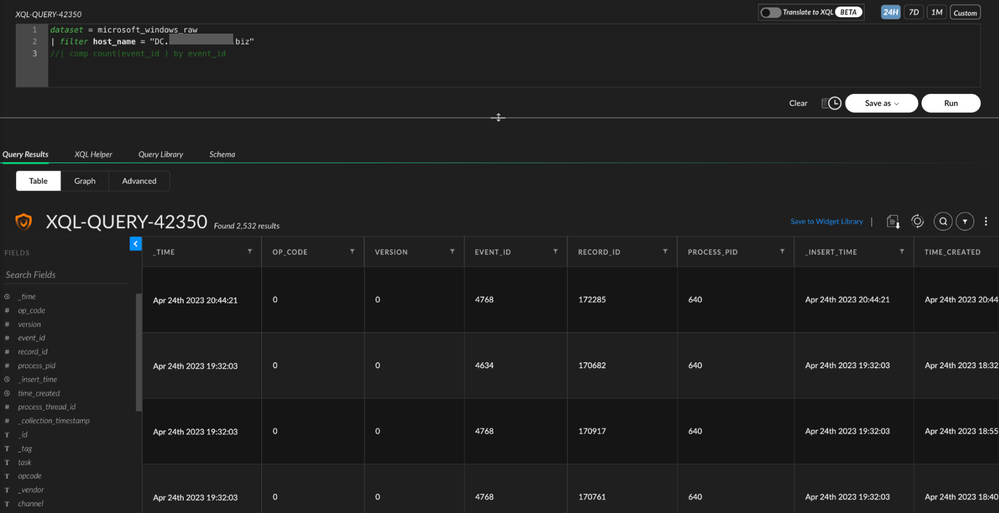
Task: Open the results filter funnel icon
Action: pos(964,222)
